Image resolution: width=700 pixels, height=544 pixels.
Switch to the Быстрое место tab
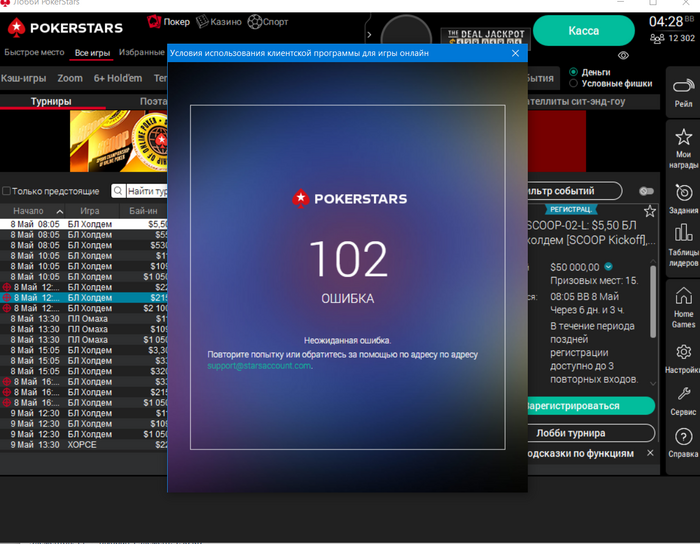[34, 52]
